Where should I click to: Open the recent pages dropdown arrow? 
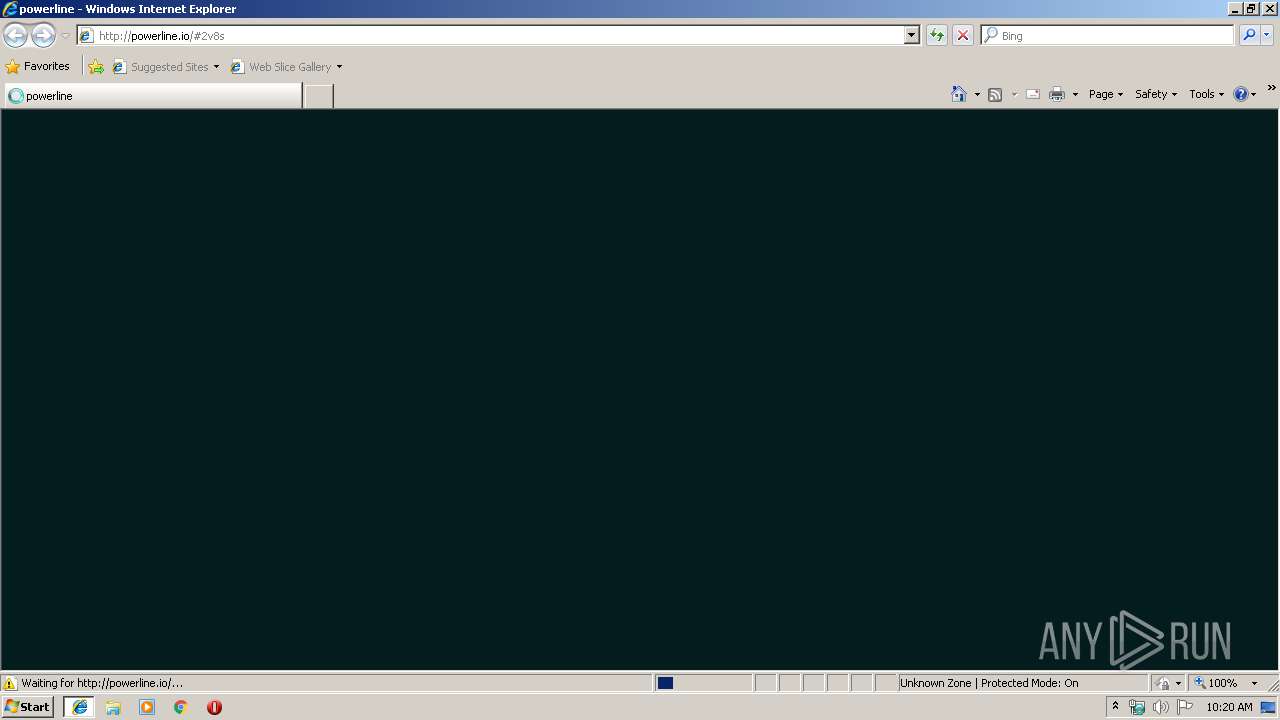(x=65, y=36)
